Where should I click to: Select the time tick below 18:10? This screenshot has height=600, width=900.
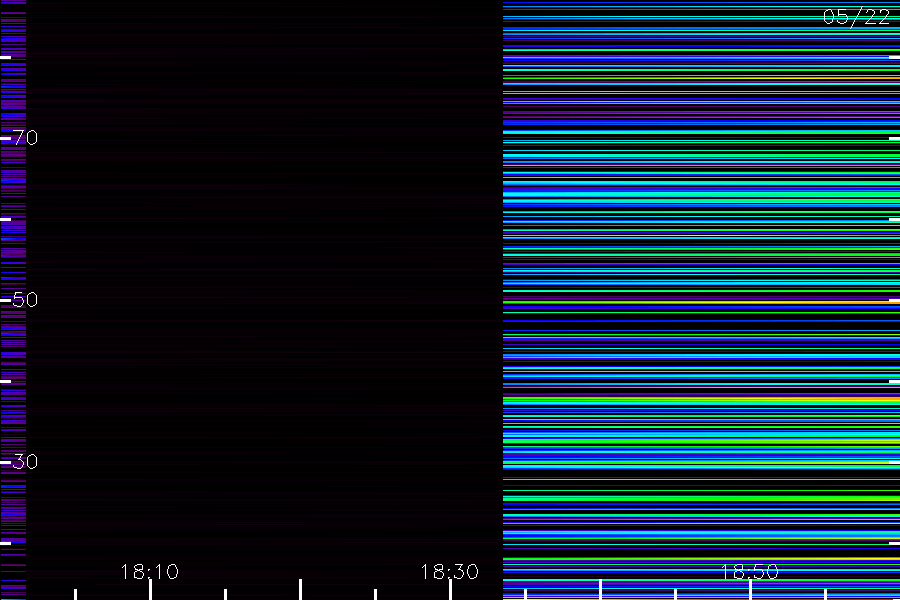(x=150, y=590)
